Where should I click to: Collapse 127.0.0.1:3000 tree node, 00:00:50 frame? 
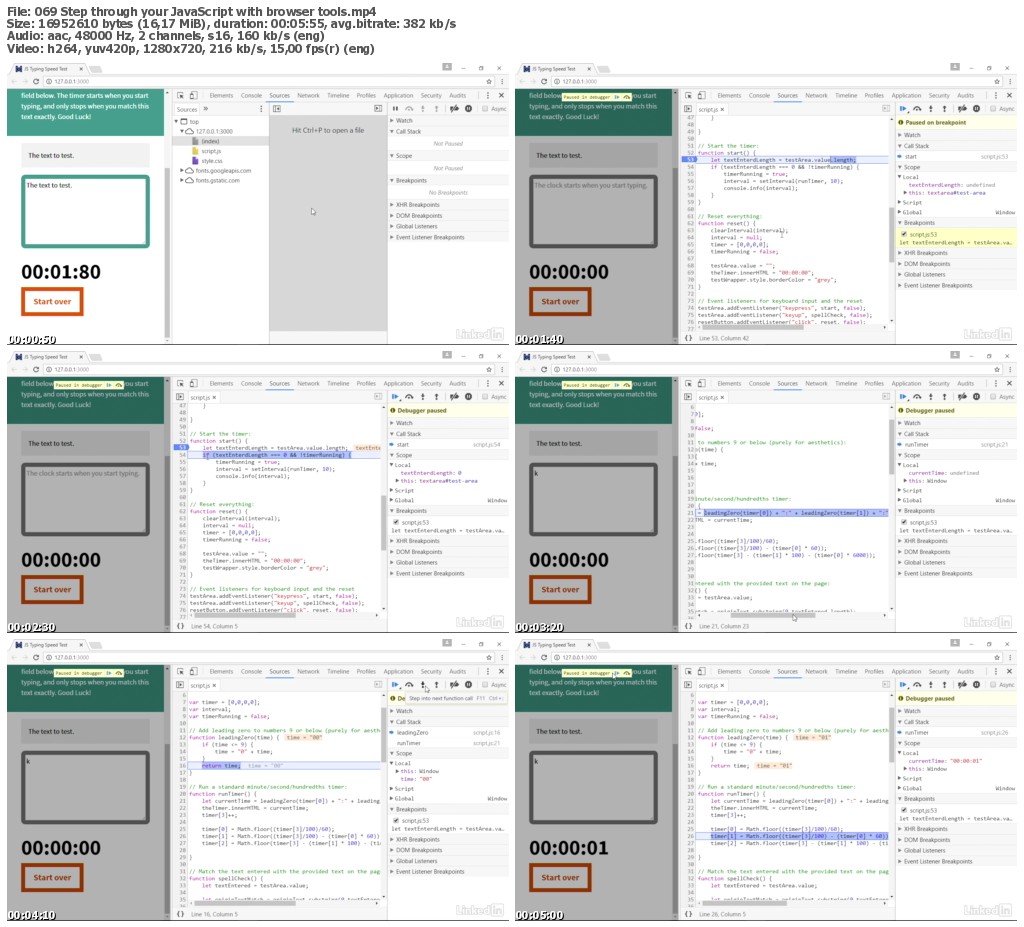pyautogui.click(x=183, y=131)
